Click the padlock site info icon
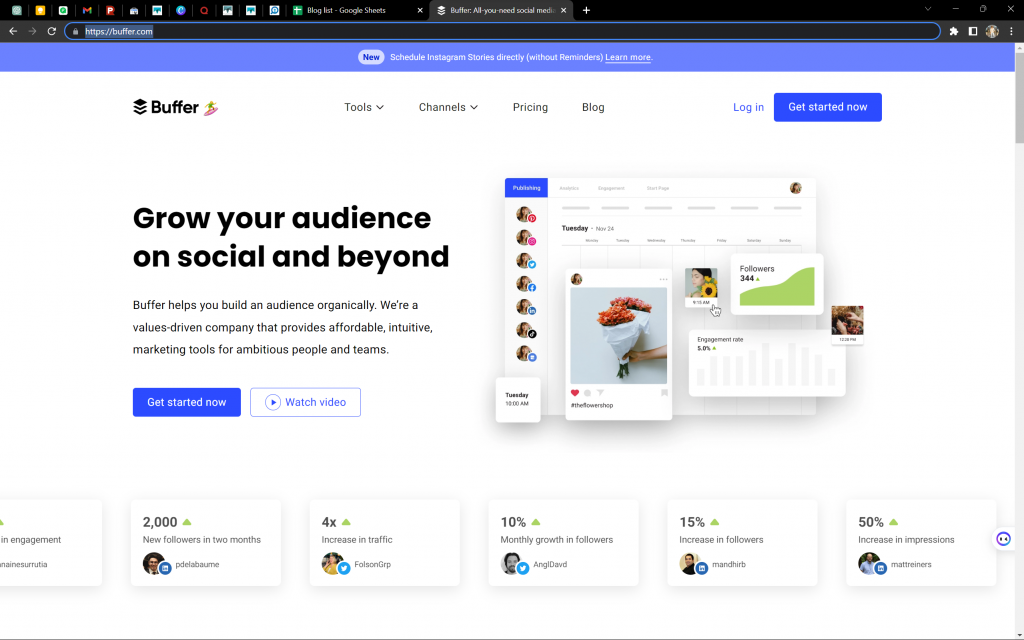Screen dimensions: 1024x640 (76, 31)
